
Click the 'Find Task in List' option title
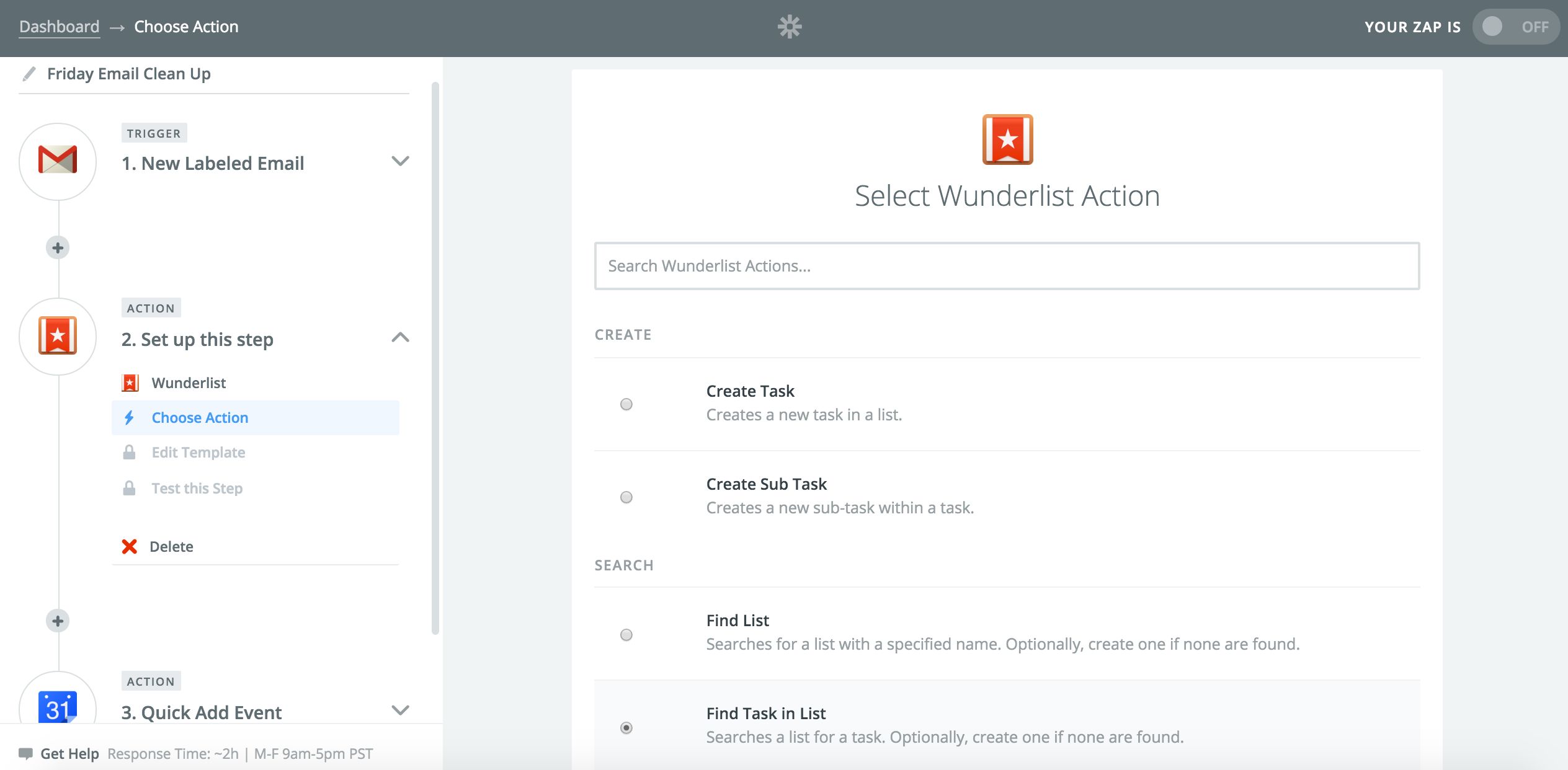pos(765,714)
